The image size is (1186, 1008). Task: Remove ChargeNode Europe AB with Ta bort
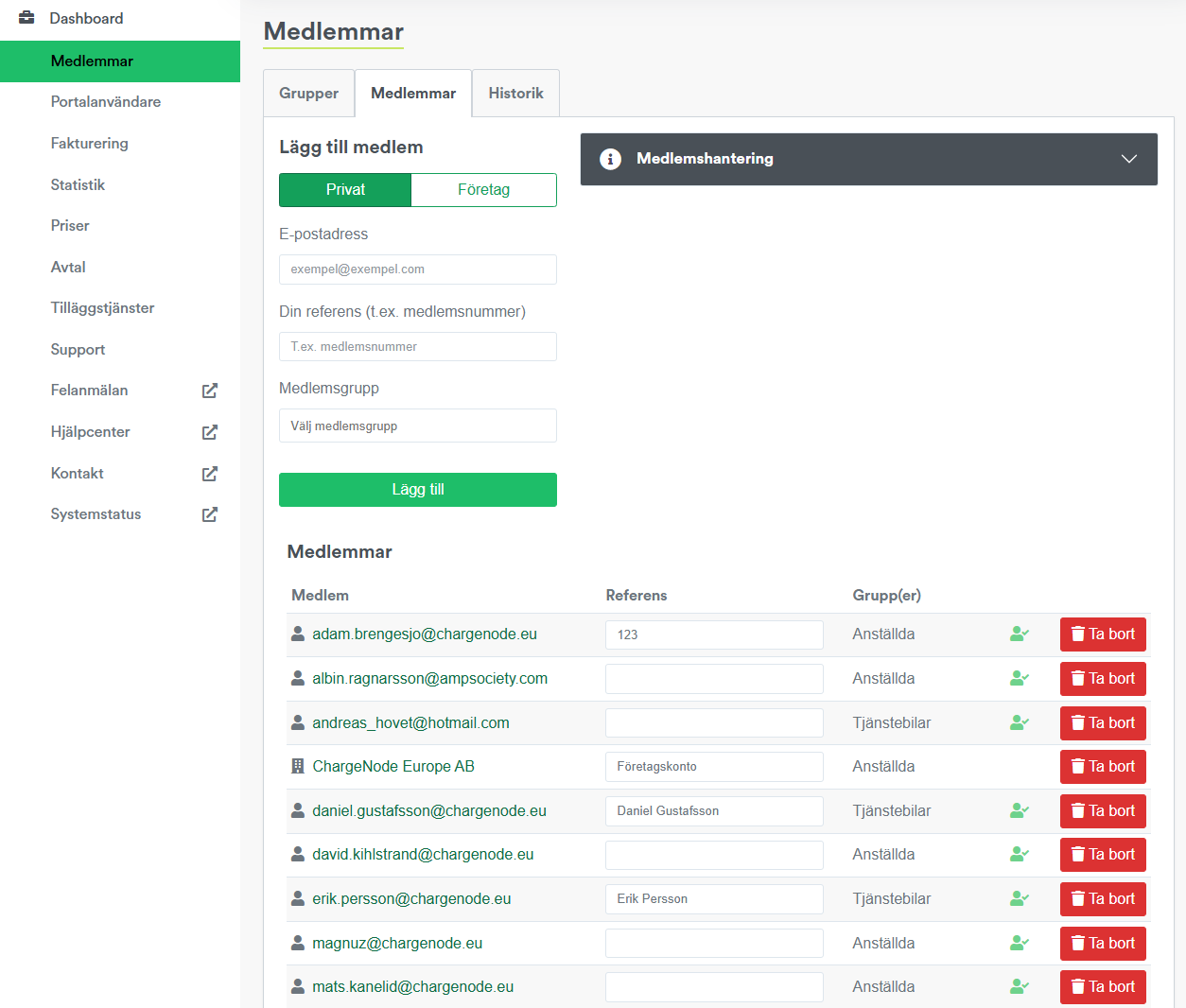(1102, 767)
